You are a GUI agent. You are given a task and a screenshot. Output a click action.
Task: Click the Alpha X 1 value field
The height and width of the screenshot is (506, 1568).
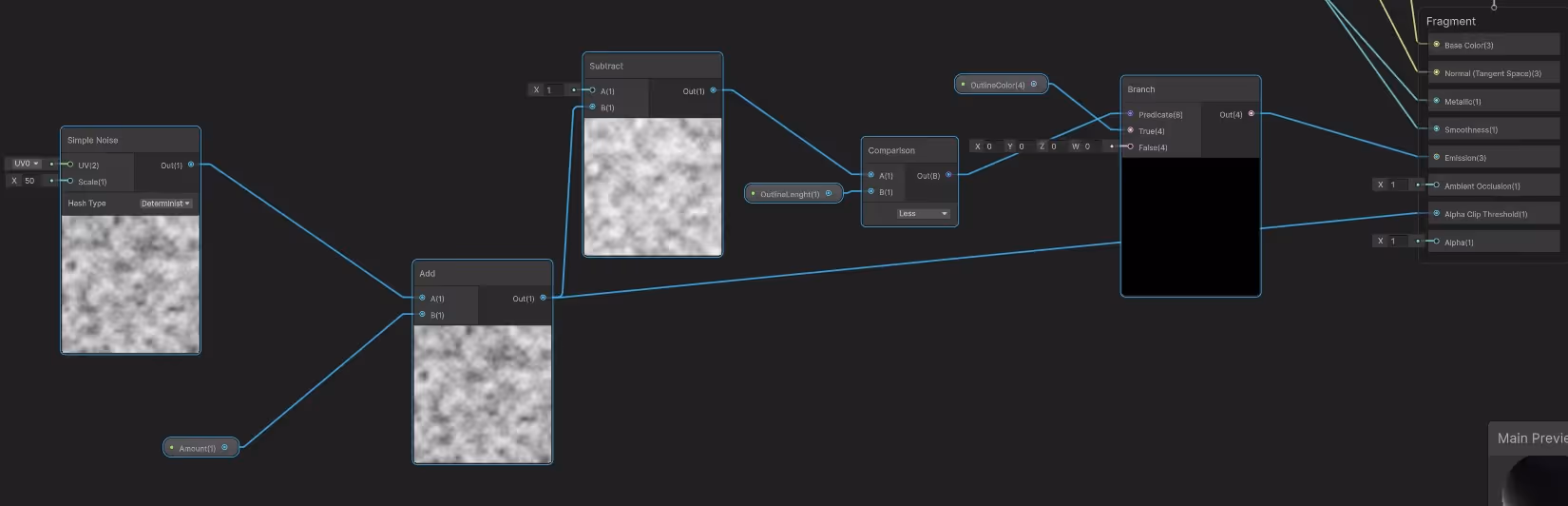click(1399, 242)
